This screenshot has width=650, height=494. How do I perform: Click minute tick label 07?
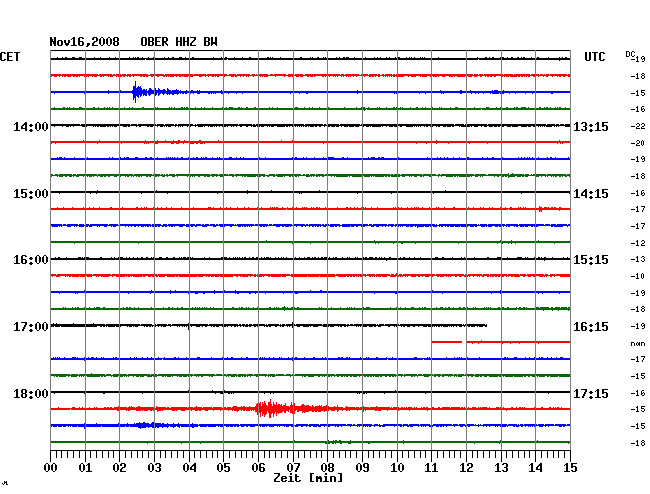click(293, 468)
